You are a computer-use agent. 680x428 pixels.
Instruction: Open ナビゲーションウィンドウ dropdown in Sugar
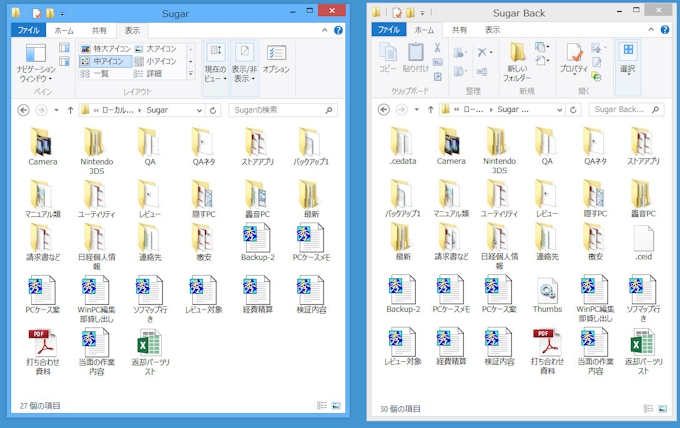36,63
